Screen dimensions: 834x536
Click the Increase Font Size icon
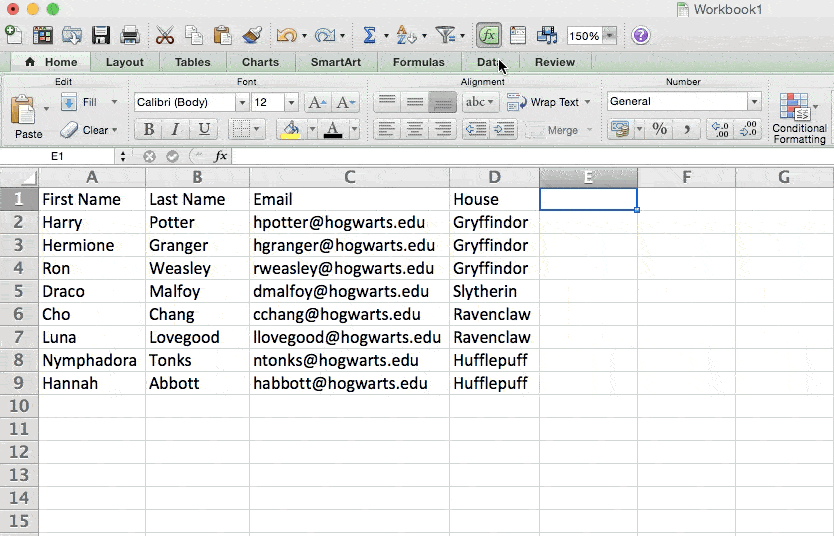[x=316, y=102]
